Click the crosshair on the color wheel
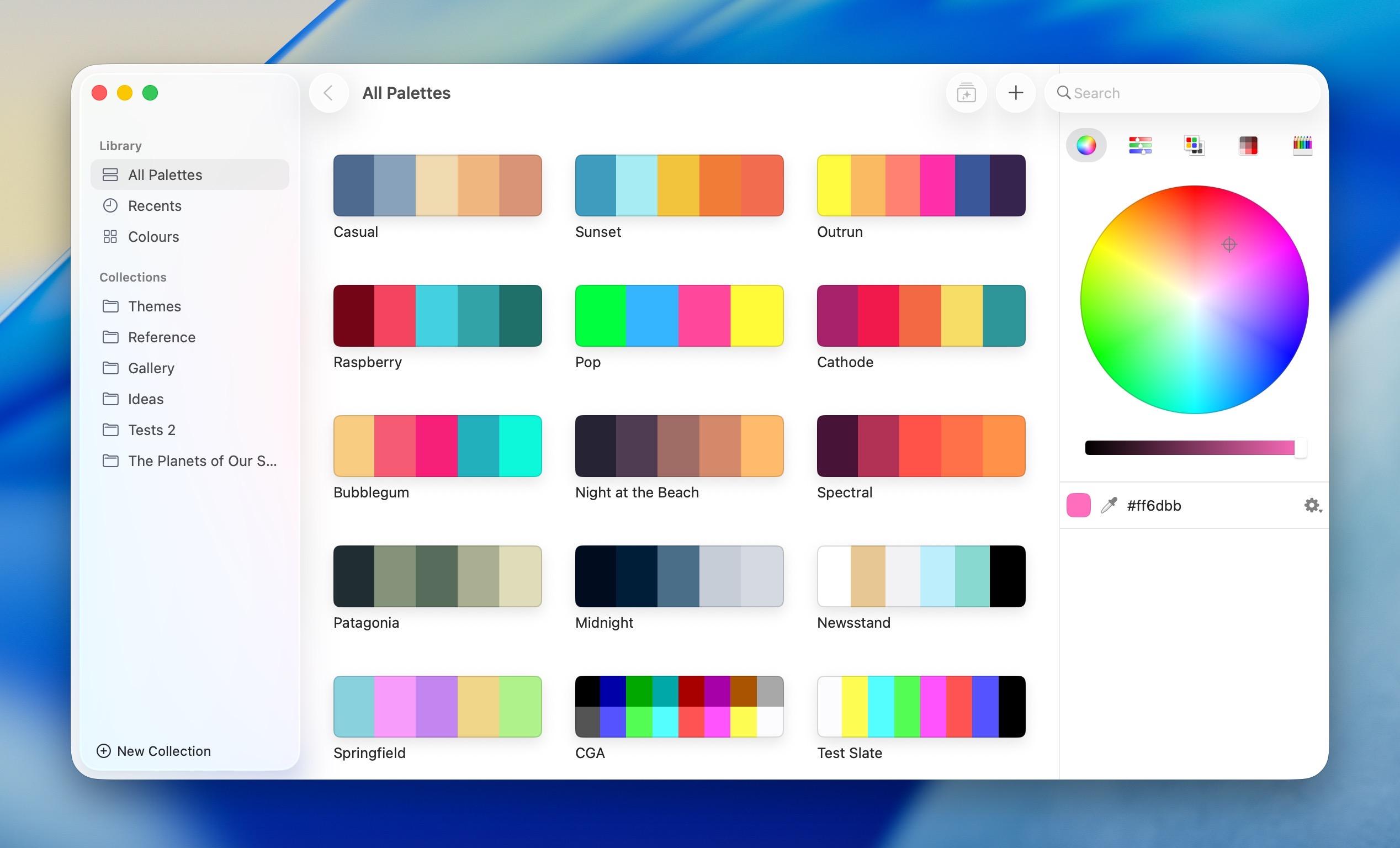The width and height of the screenshot is (1400, 848). (x=1229, y=245)
